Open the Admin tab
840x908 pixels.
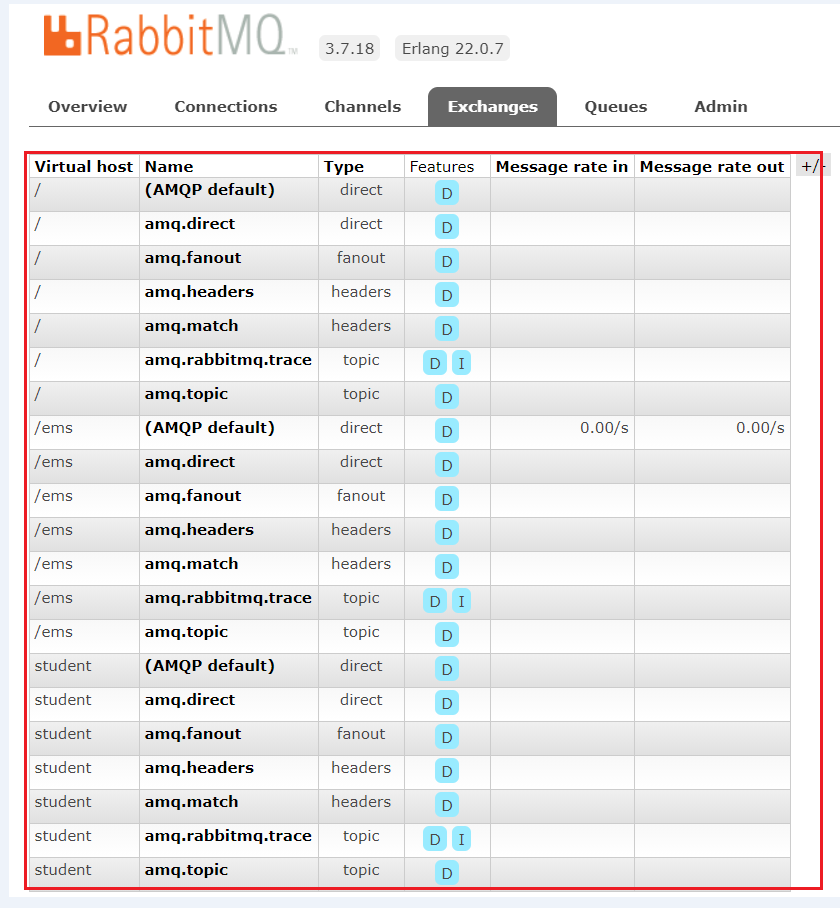721,107
